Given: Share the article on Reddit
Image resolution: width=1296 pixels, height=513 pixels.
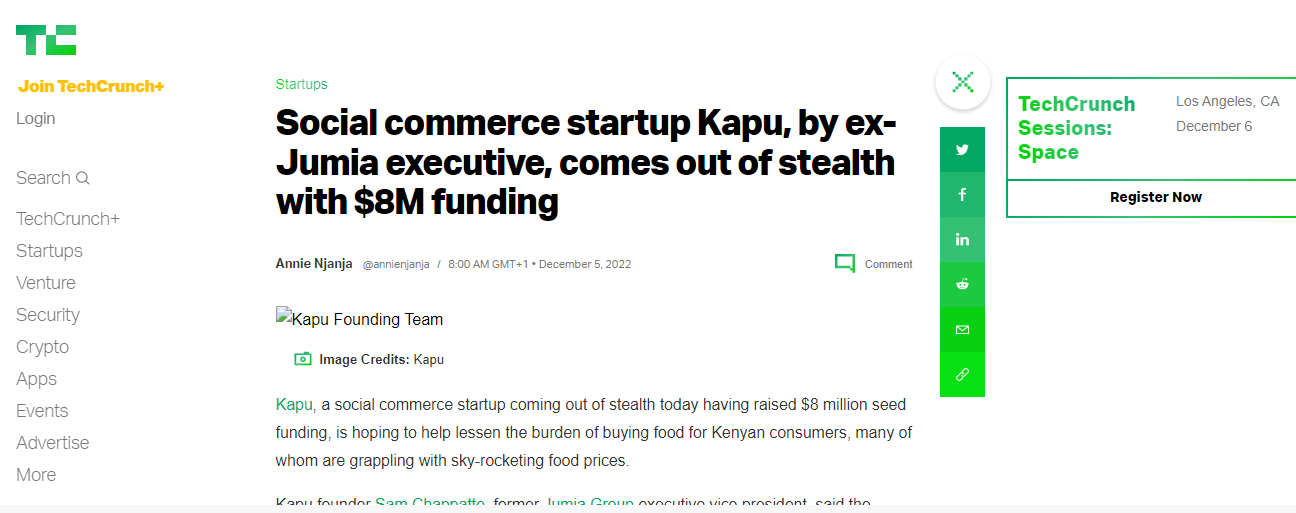Looking at the screenshot, I should click(962, 284).
